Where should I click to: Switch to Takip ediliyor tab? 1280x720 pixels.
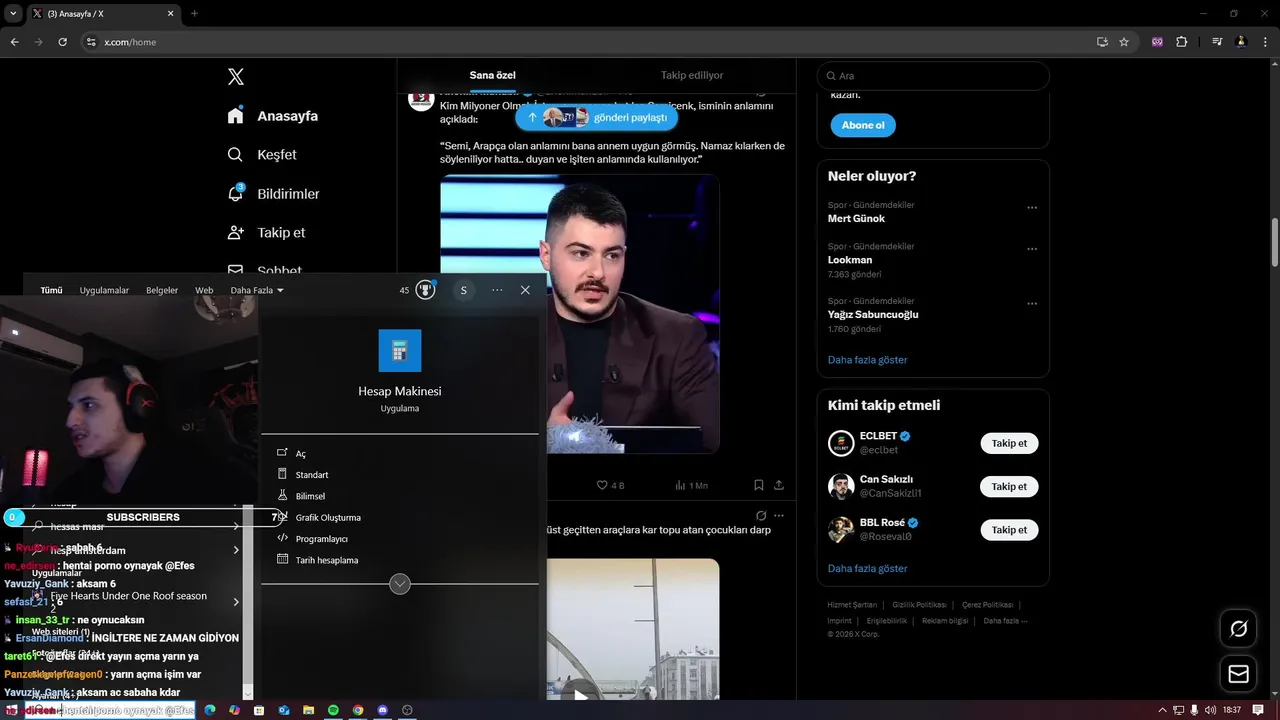point(692,75)
